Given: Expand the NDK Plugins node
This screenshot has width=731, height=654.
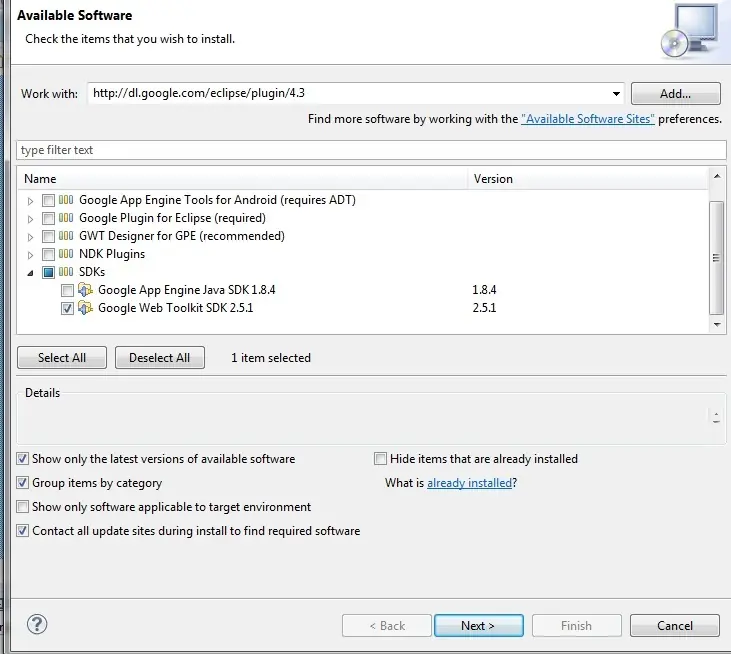Looking at the screenshot, I should [x=30, y=255].
